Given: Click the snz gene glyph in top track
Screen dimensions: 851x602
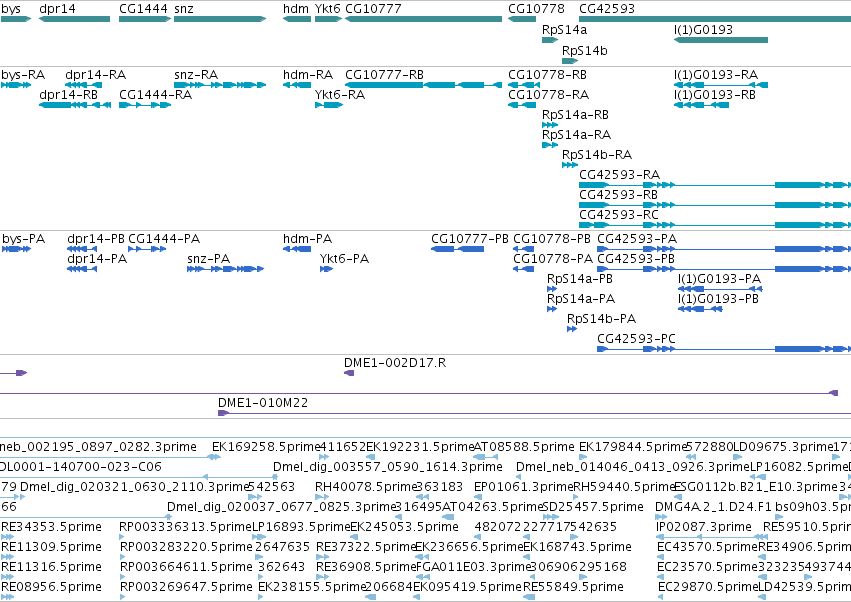Looking at the screenshot, I should pyautogui.click(x=220, y=19).
